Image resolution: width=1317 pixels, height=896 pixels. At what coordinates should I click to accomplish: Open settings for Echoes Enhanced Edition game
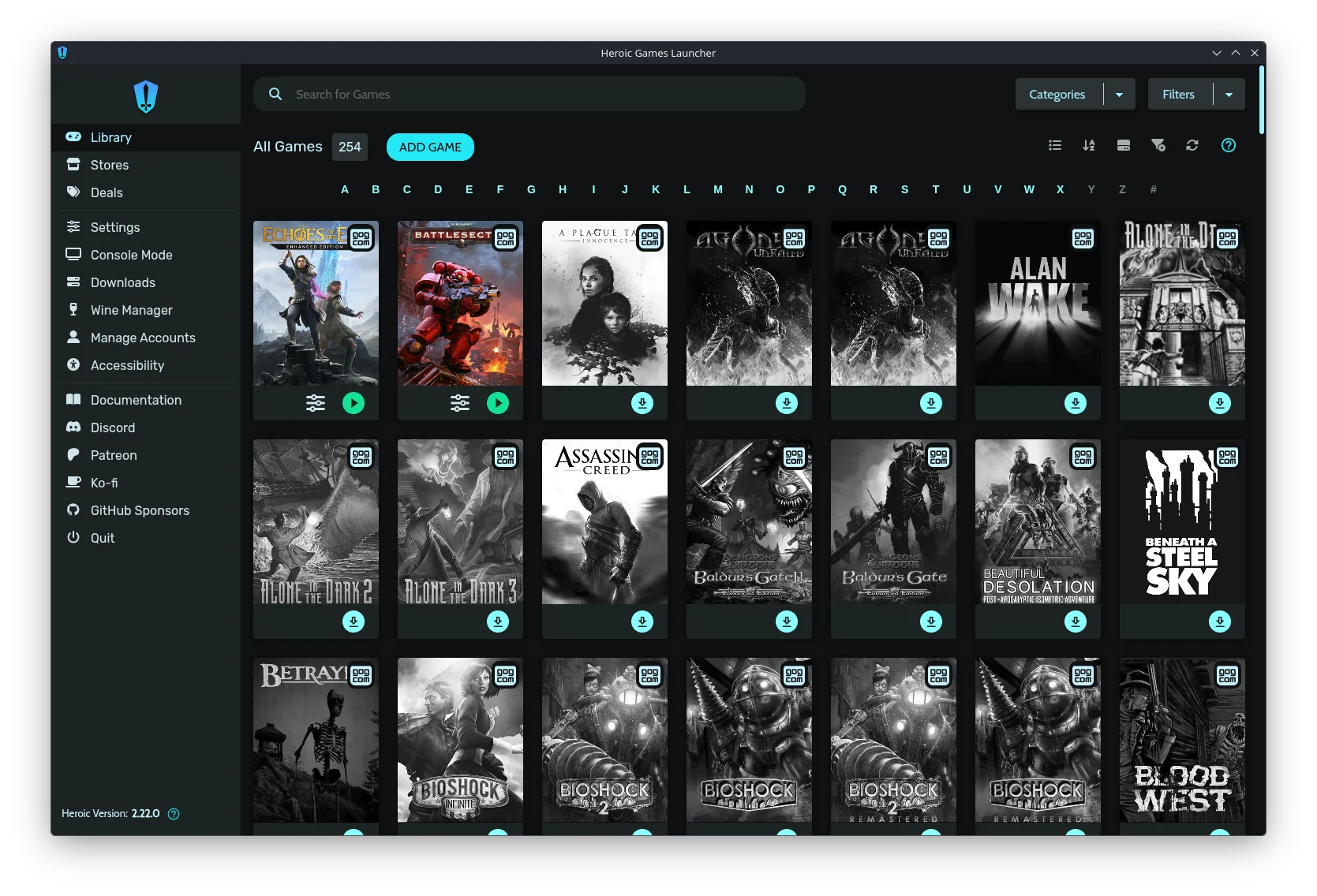tap(316, 403)
